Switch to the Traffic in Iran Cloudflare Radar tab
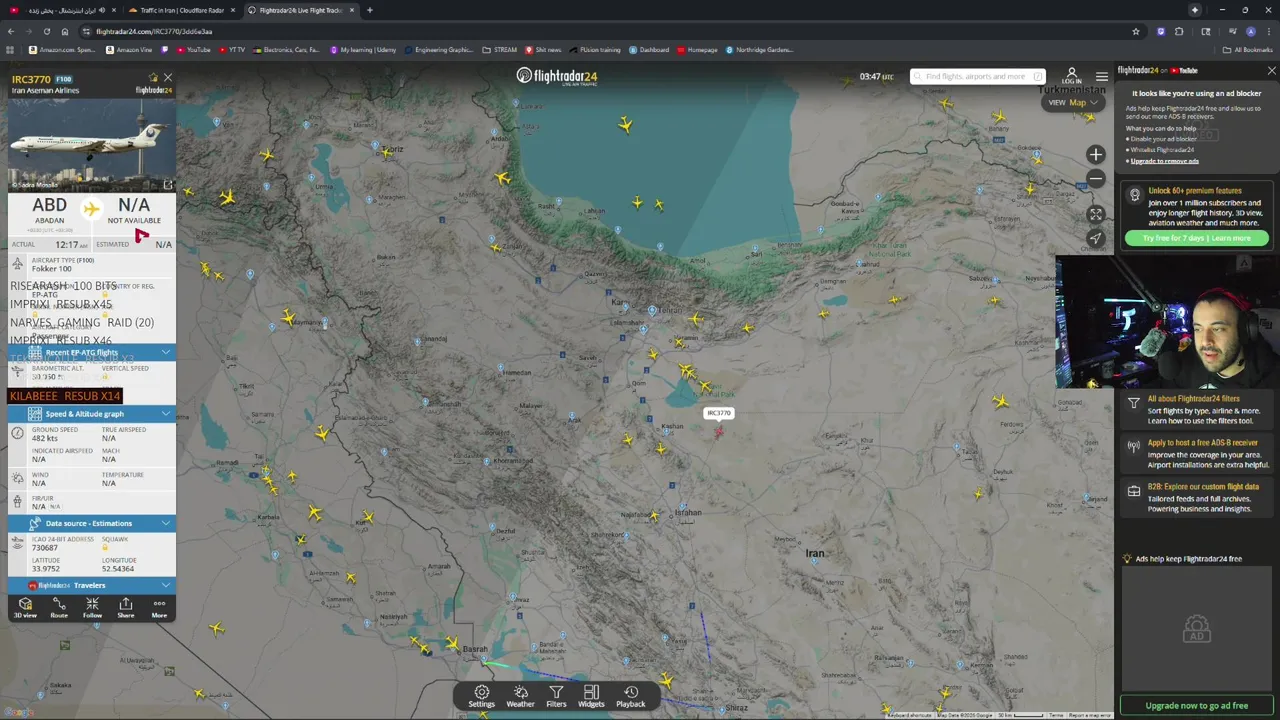The image size is (1280, 720). (182, 10)
